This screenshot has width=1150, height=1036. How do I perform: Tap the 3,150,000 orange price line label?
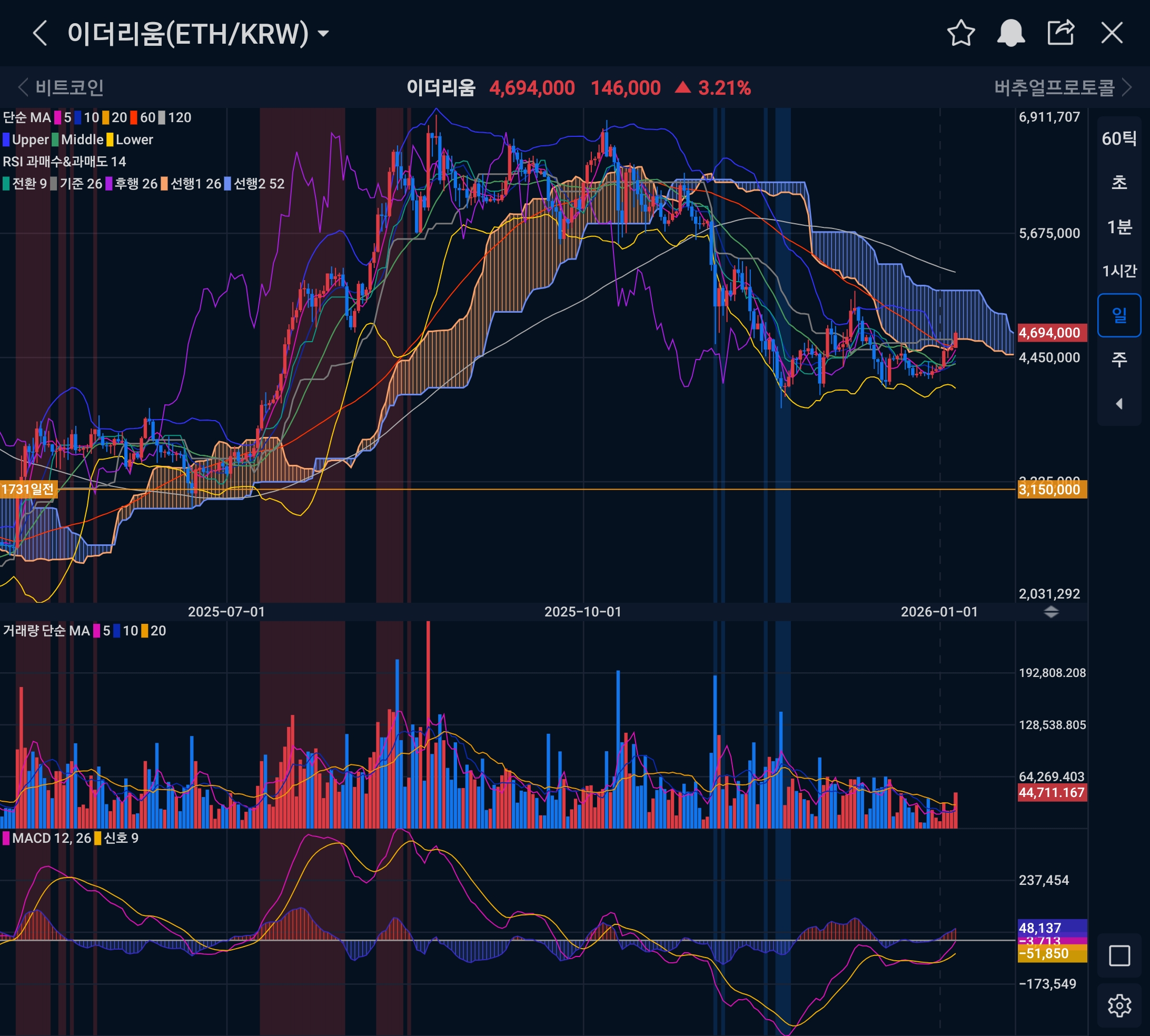1052,490
